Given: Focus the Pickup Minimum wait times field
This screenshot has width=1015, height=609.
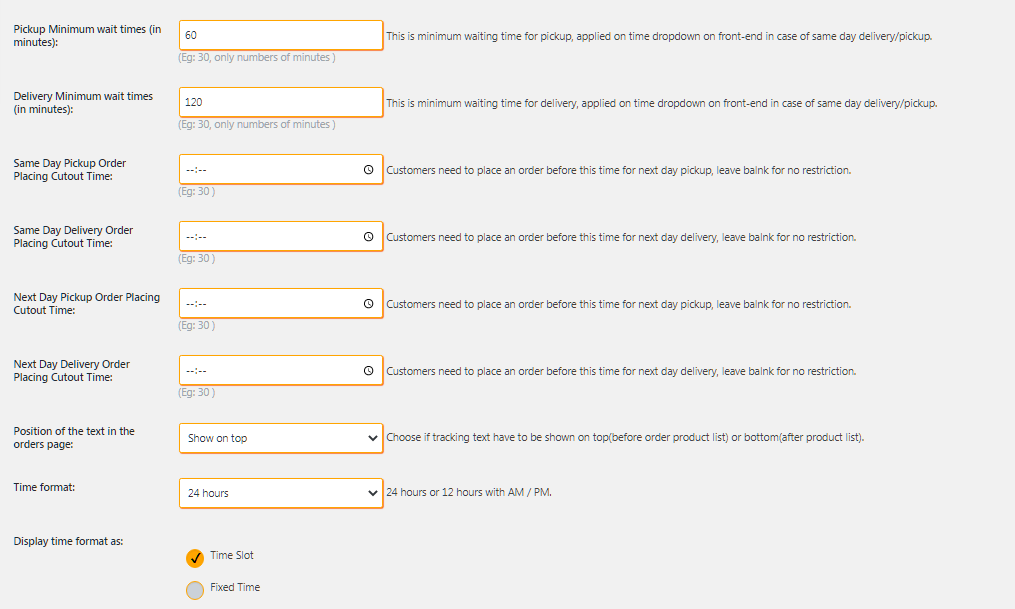Looking at the screenshot, I should [x=281, y=36].
